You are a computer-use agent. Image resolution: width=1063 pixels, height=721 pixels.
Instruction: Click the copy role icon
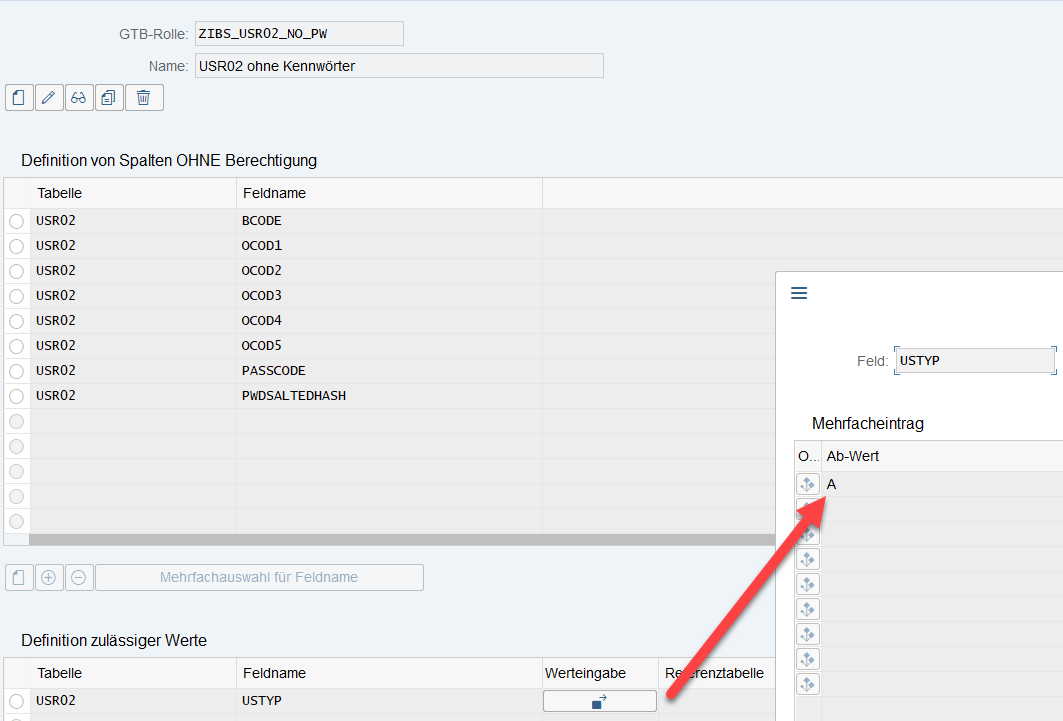109,97
